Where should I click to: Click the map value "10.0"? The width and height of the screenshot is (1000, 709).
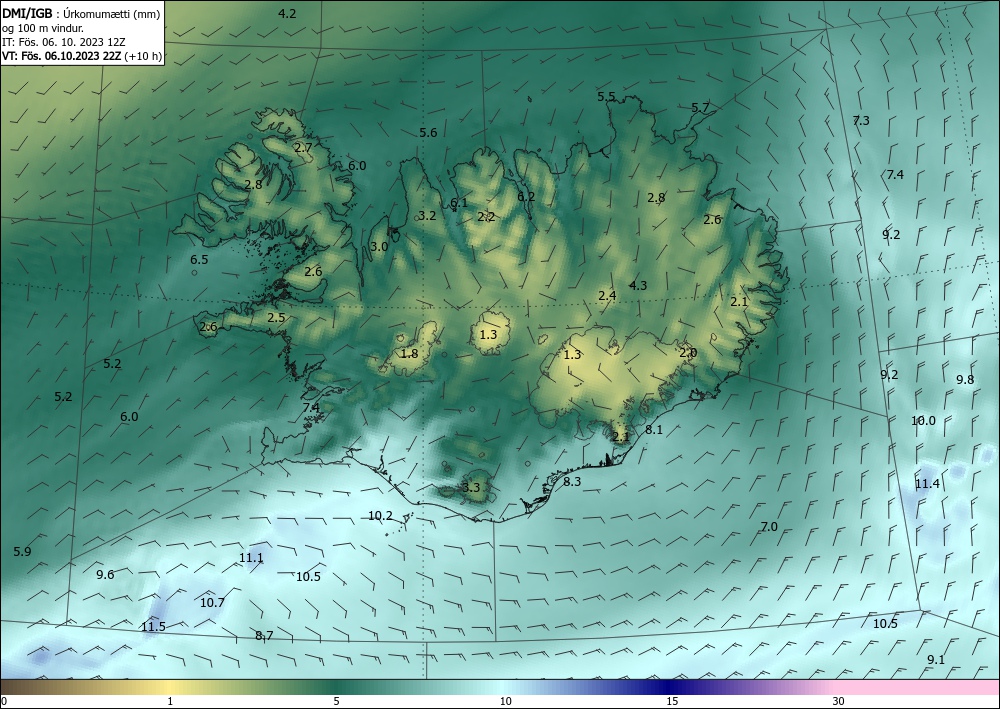click(923, 421)
